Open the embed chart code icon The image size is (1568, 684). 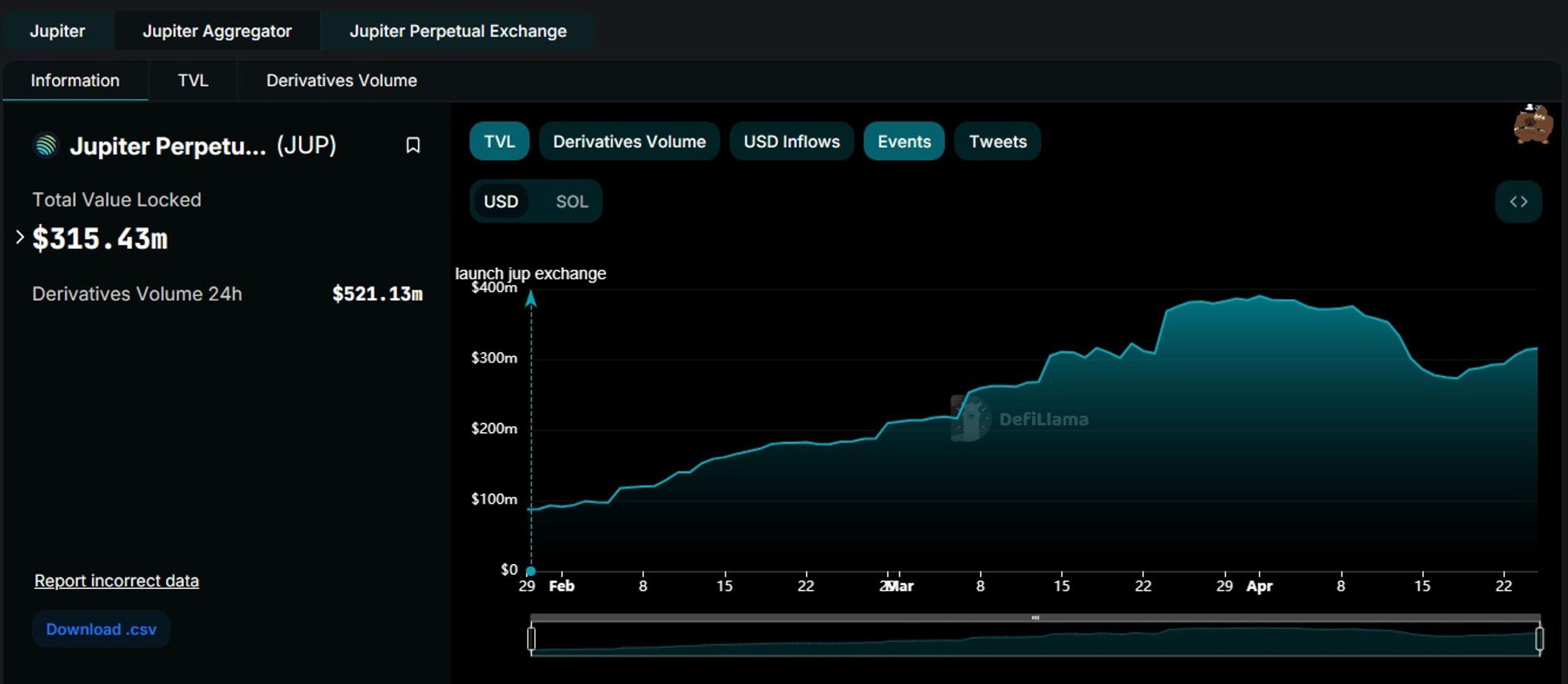[x=1518, y=202]
